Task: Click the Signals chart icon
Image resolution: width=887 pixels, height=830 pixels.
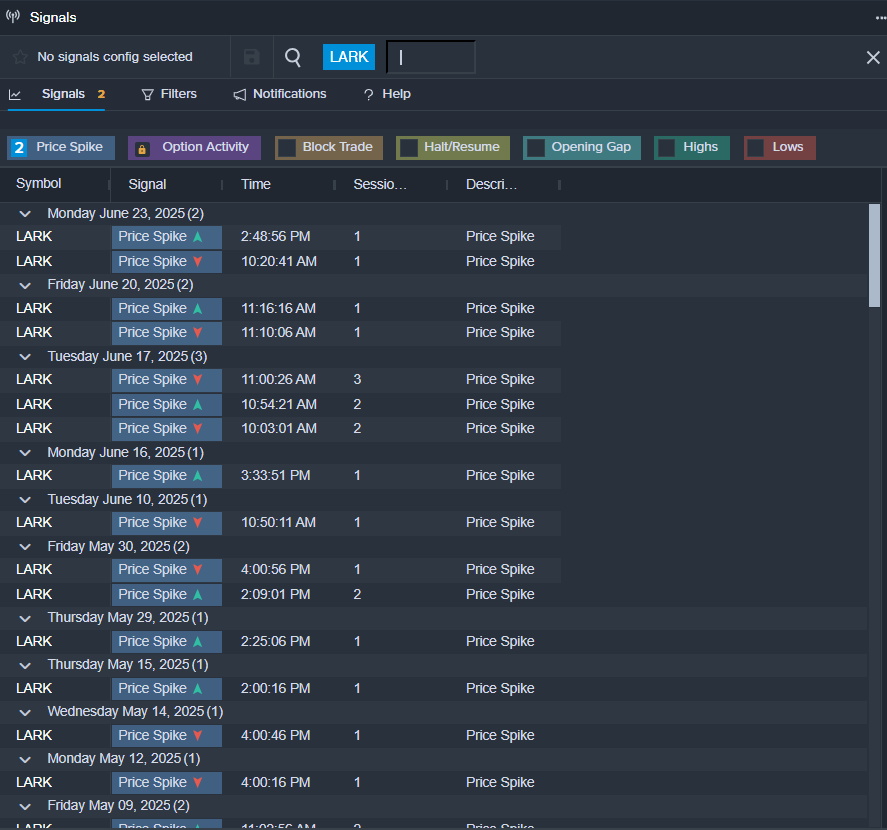Action: point(15,94)
